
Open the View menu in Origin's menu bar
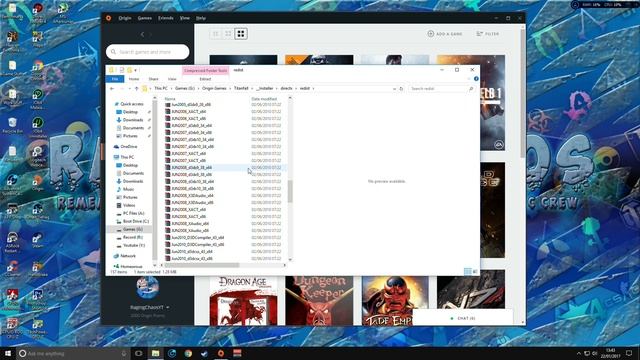pos(185,18)
